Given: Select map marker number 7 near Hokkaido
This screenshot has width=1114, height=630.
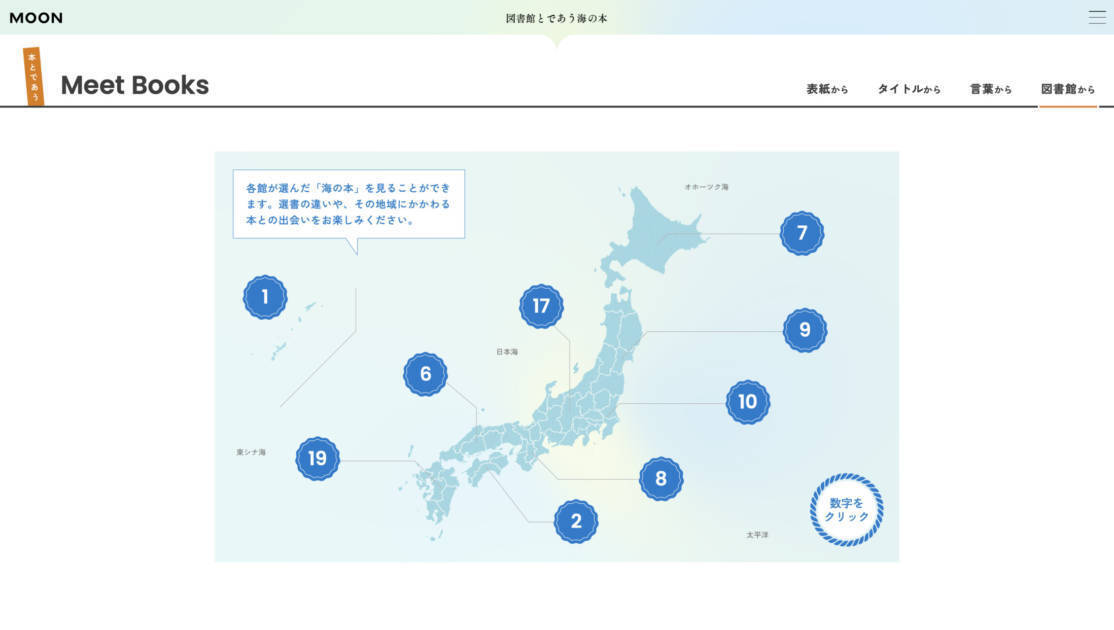Looking at the screenshot, I should coord(801,233).
